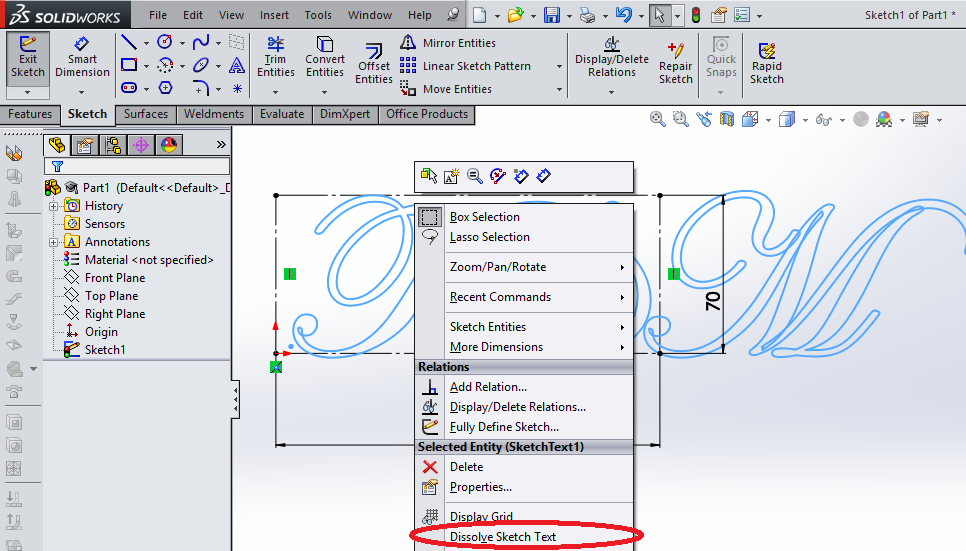Image resolution: width=966 pixels, height=551 pixels.
Task: Click the Rapid Sketch tool
Action: click(766, 63)
